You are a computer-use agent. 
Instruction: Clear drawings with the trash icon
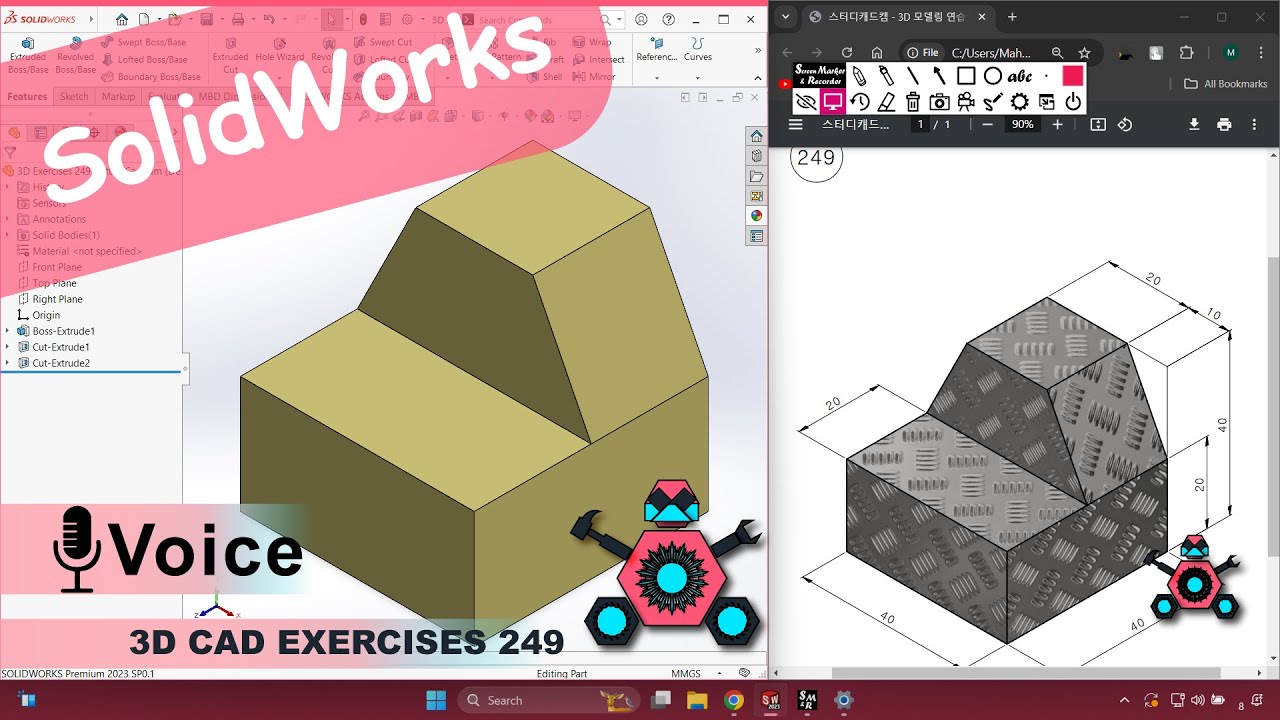[x=913, y=102]
